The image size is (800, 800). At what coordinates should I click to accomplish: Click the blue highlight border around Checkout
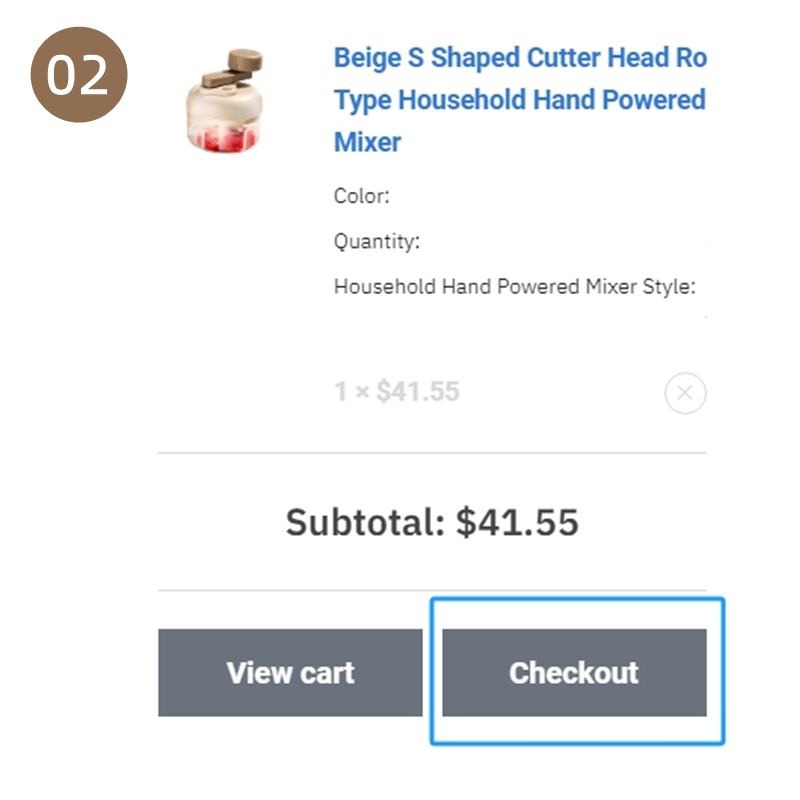578,600
